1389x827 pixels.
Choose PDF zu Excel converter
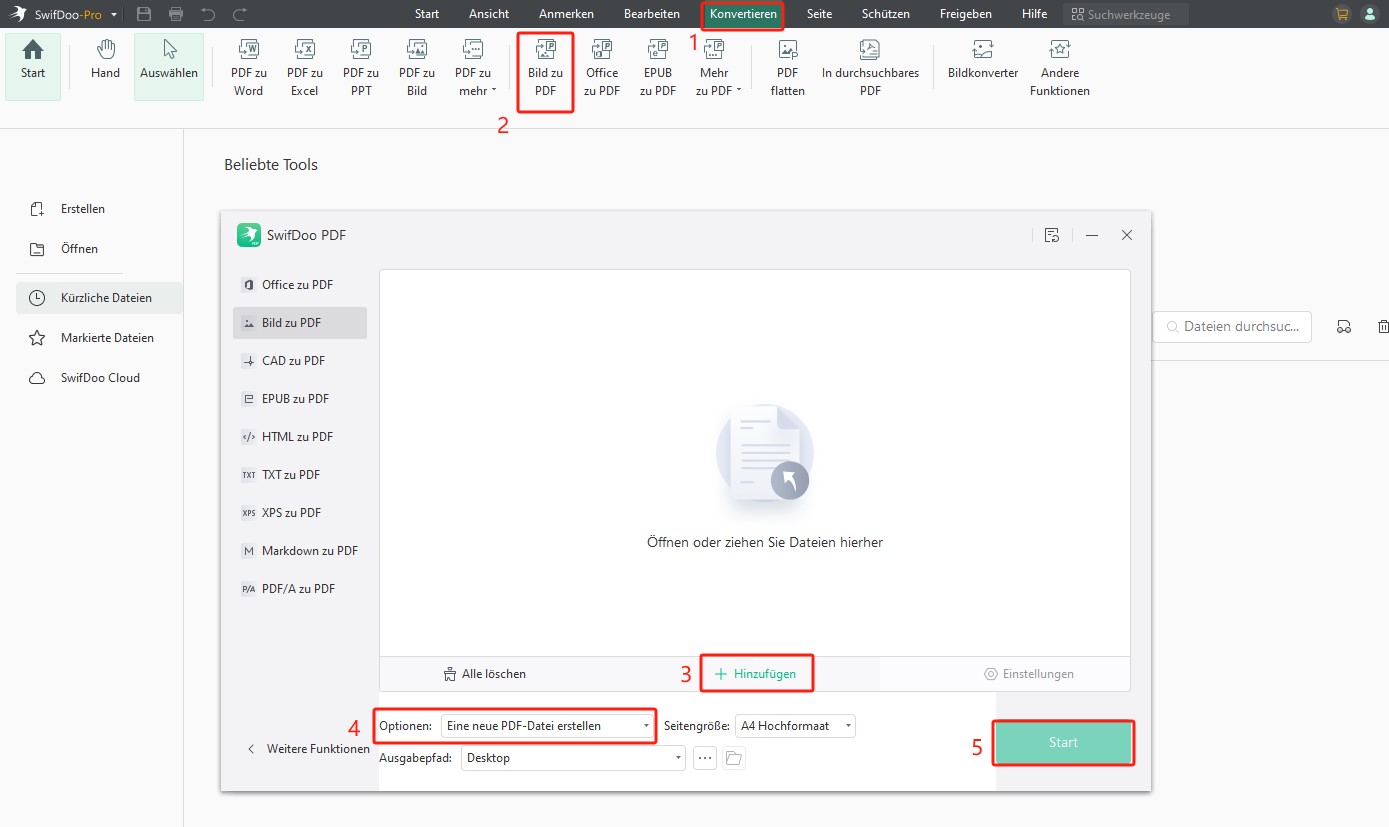304,66
